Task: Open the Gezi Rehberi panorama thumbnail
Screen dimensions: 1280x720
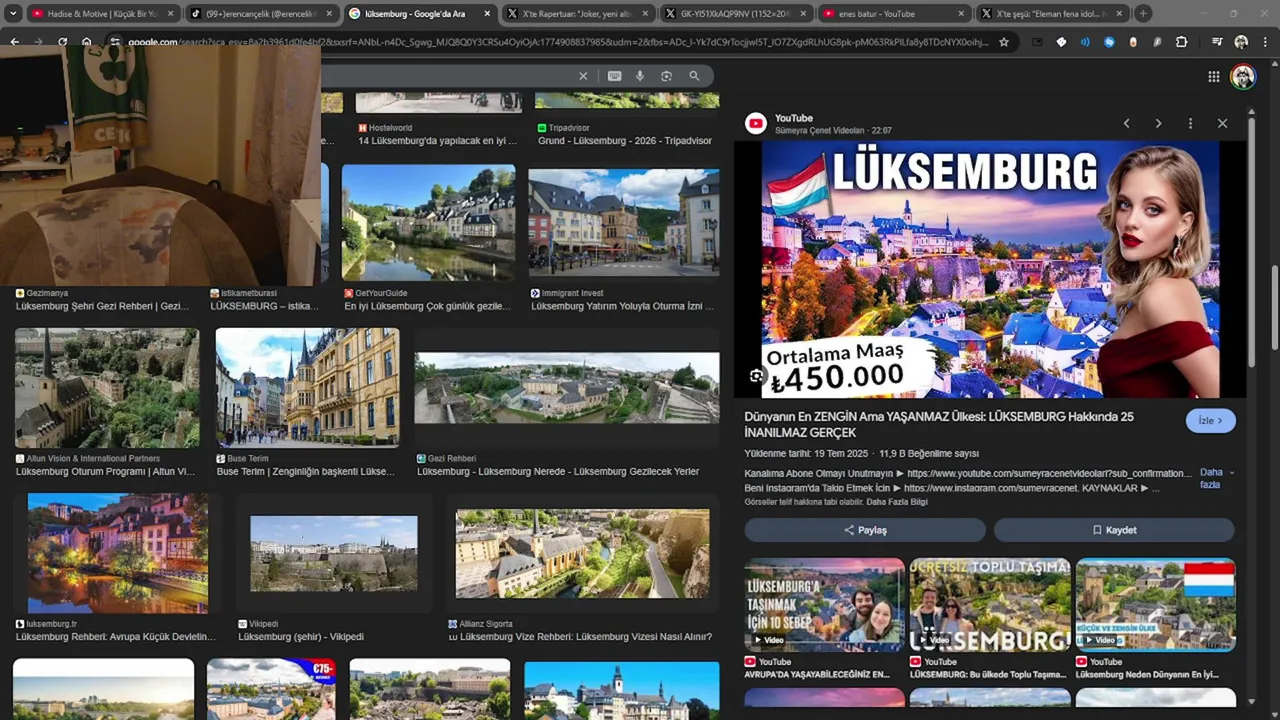Action: [x=567, y=387]
